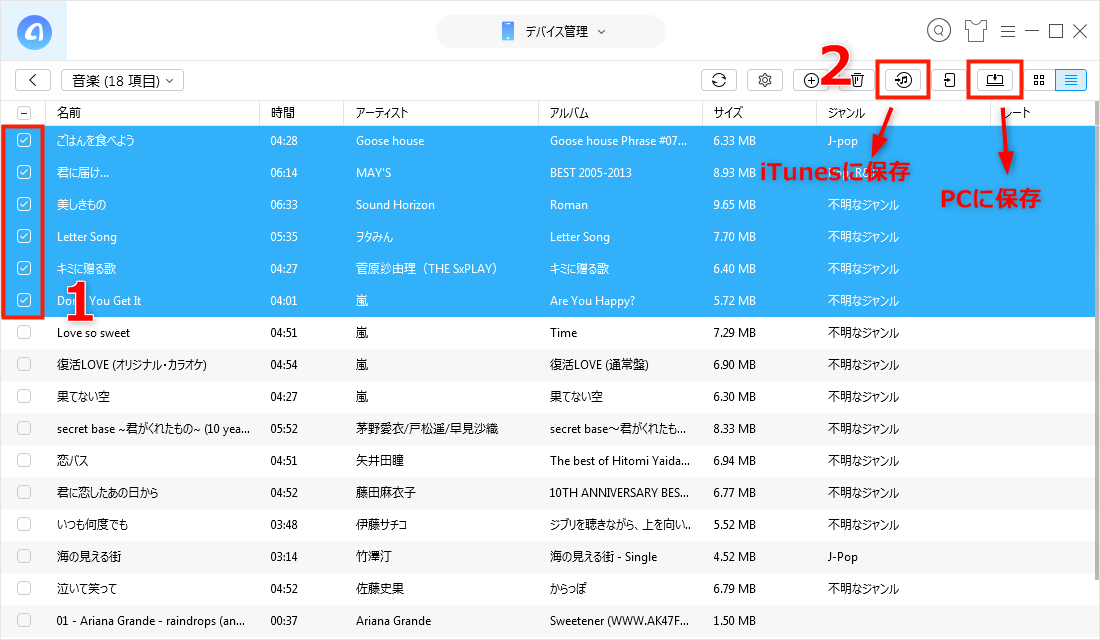Click album ジブリを聴きながら、上を向い..

tap(620, 524)
